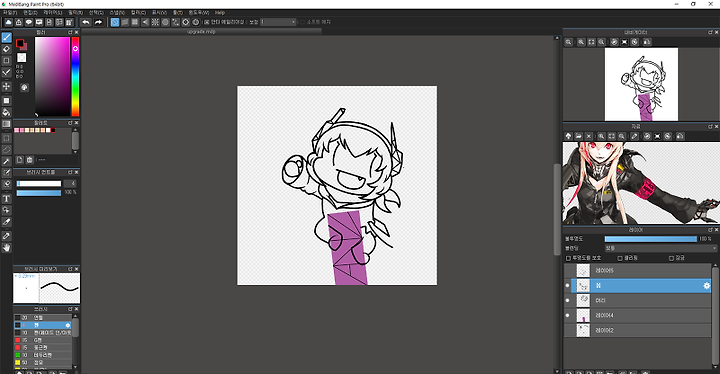Enable the lock layer checkbox
This screenshot has width=720, height=374.
[x=671, y=258]
